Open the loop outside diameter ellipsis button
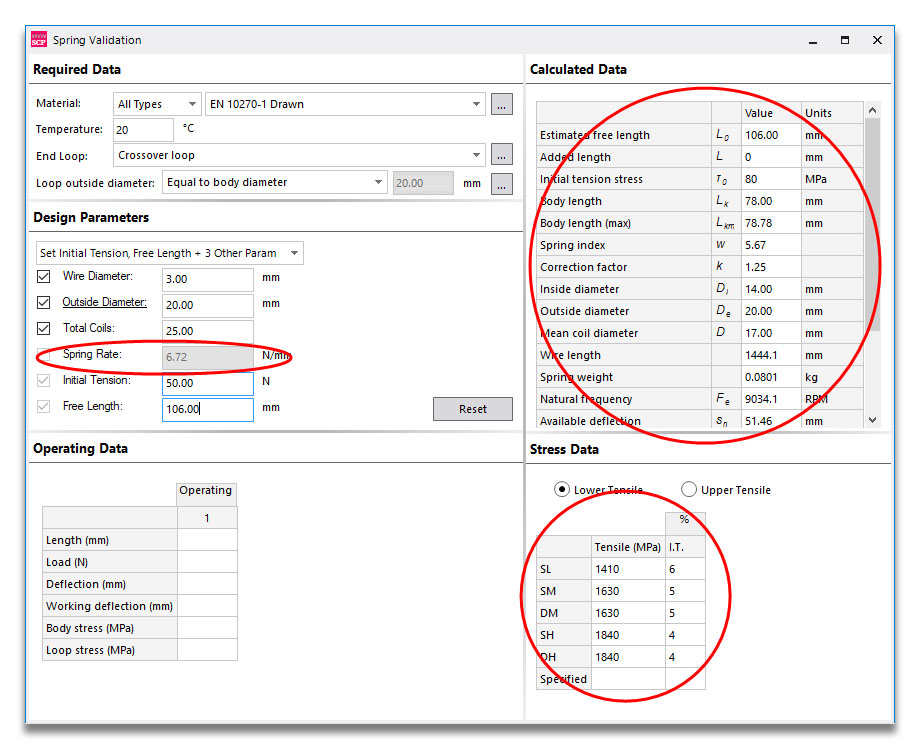The width and height of the screenshot is (920, 749). [502, 184]
